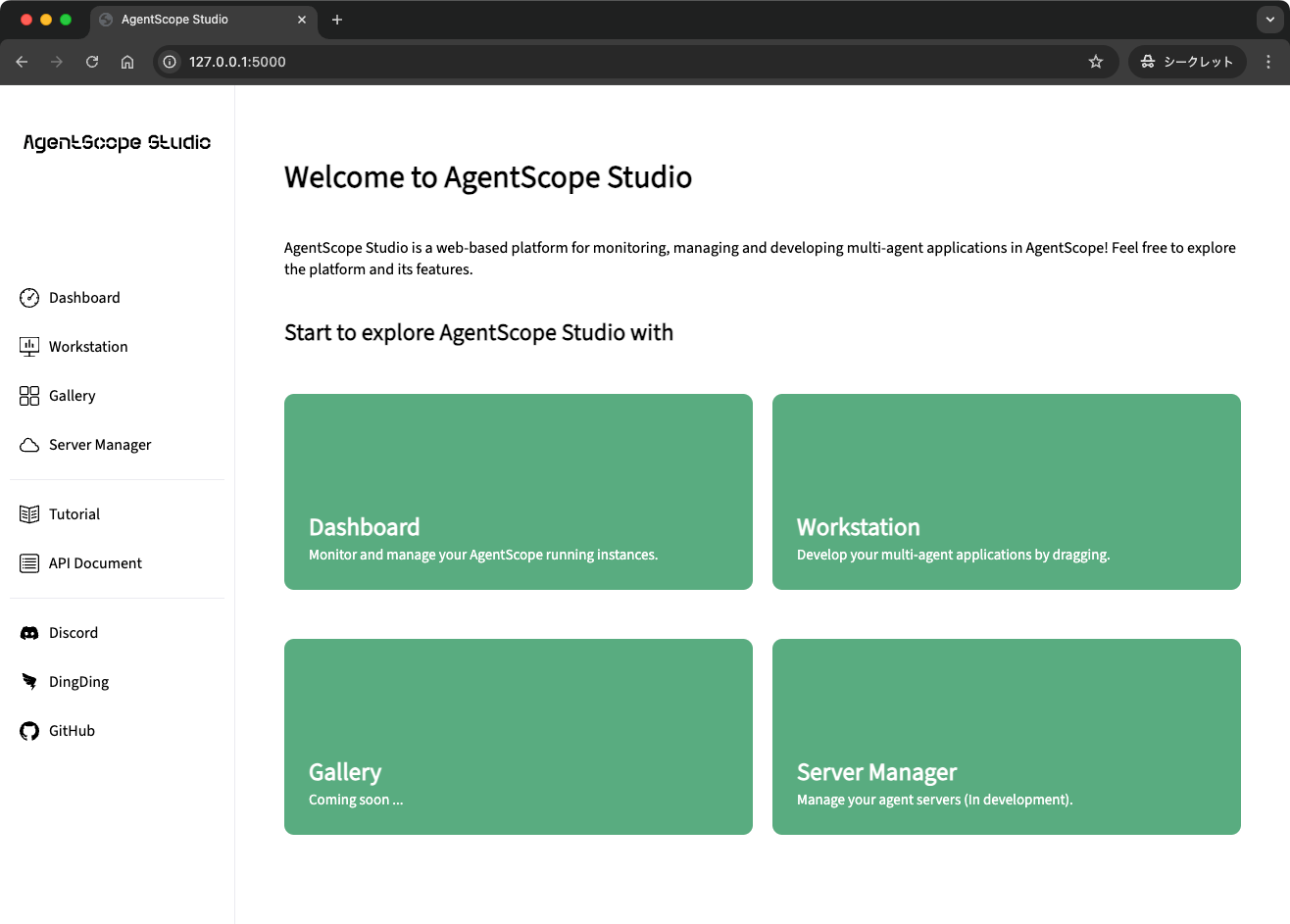1290x924 pixels.
Task: Open the Discord community link
Action: [74, 633]
